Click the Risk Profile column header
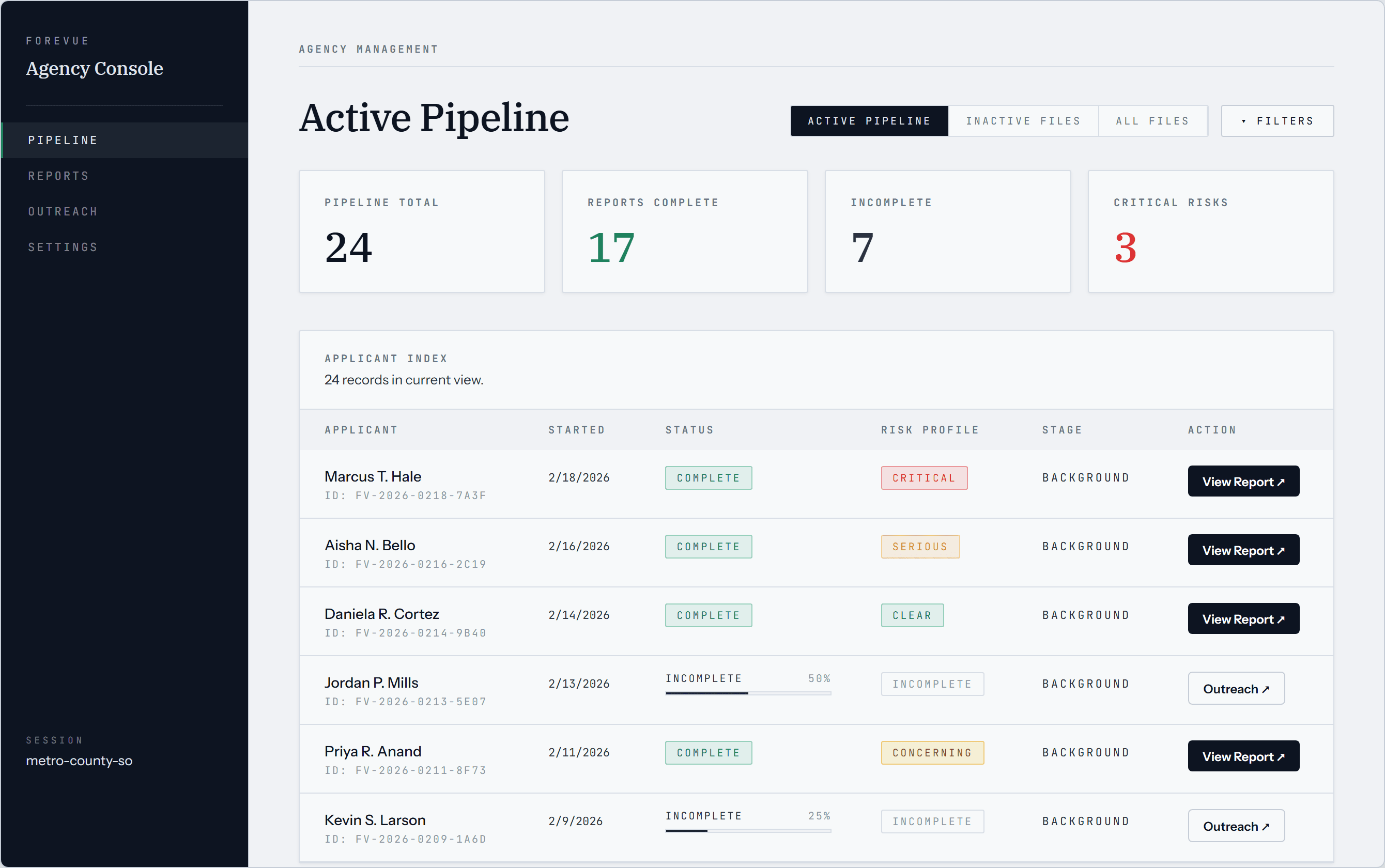The height and width of the screenshot is (868, 1385). click(x=930, y=430)
